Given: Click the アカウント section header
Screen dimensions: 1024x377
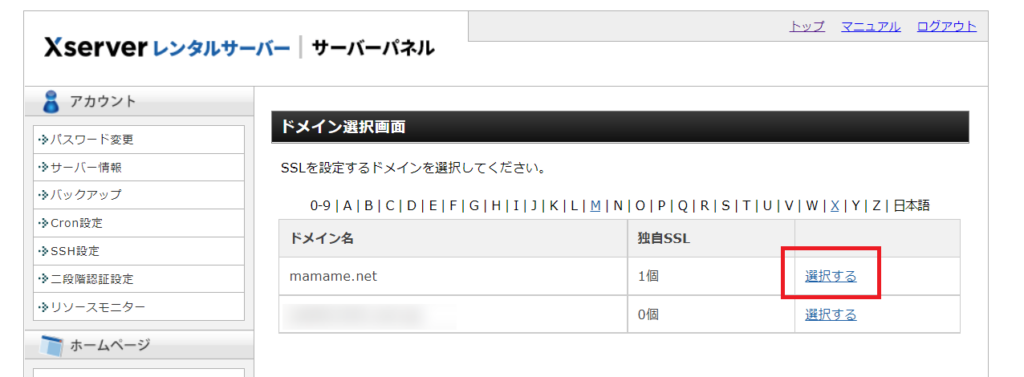Looking at the screenshot, I should (x=139, y=101).
